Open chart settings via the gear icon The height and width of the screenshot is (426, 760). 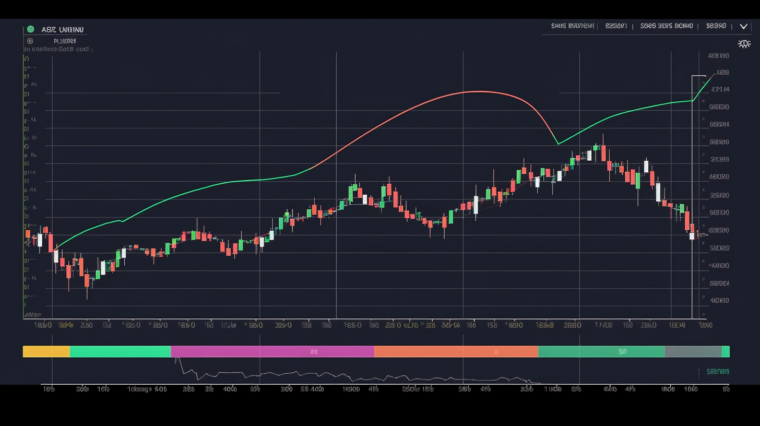[743, 44]
